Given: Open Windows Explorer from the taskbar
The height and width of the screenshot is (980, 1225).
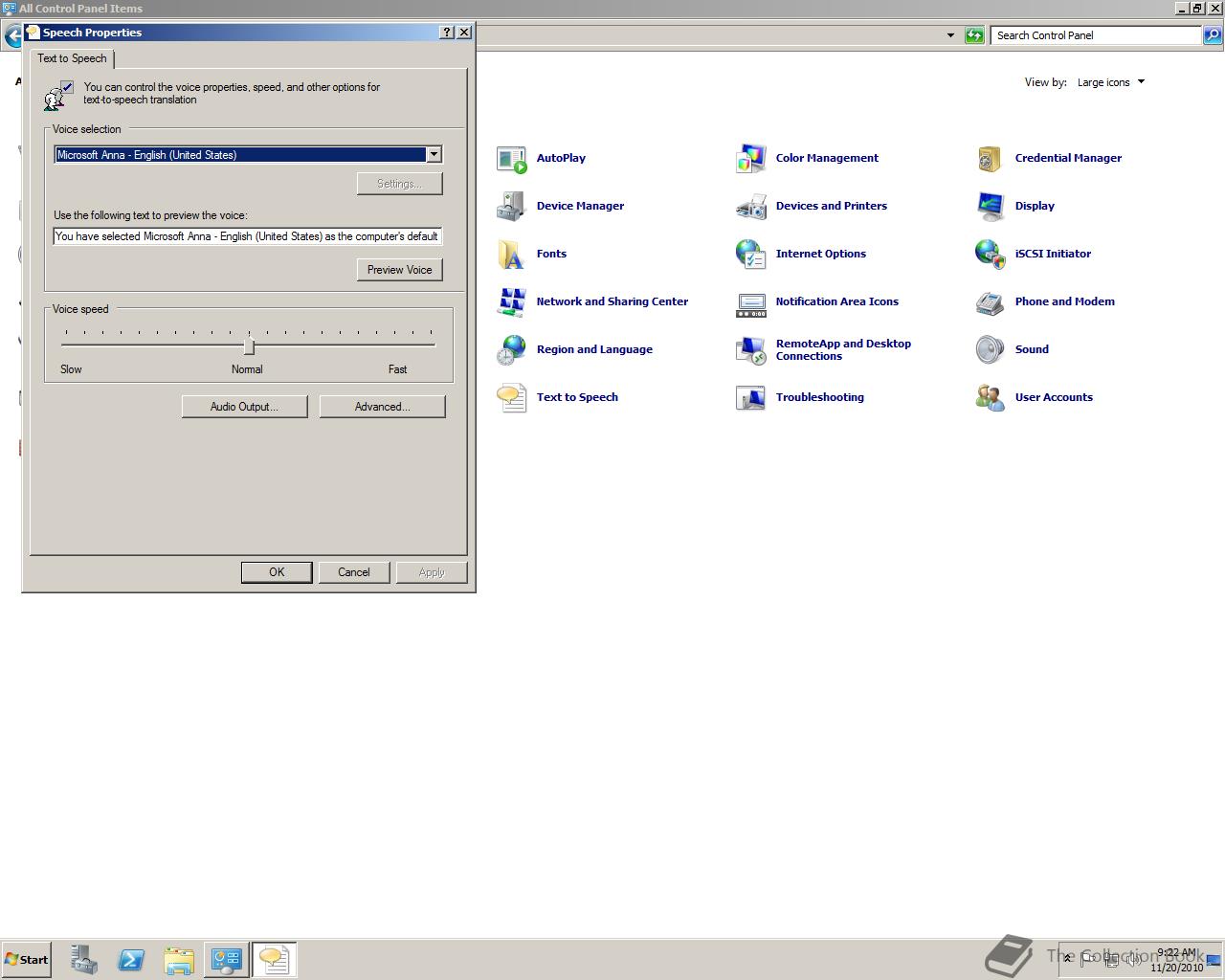Looking at the screenshot, I should (x=179, y=960).
